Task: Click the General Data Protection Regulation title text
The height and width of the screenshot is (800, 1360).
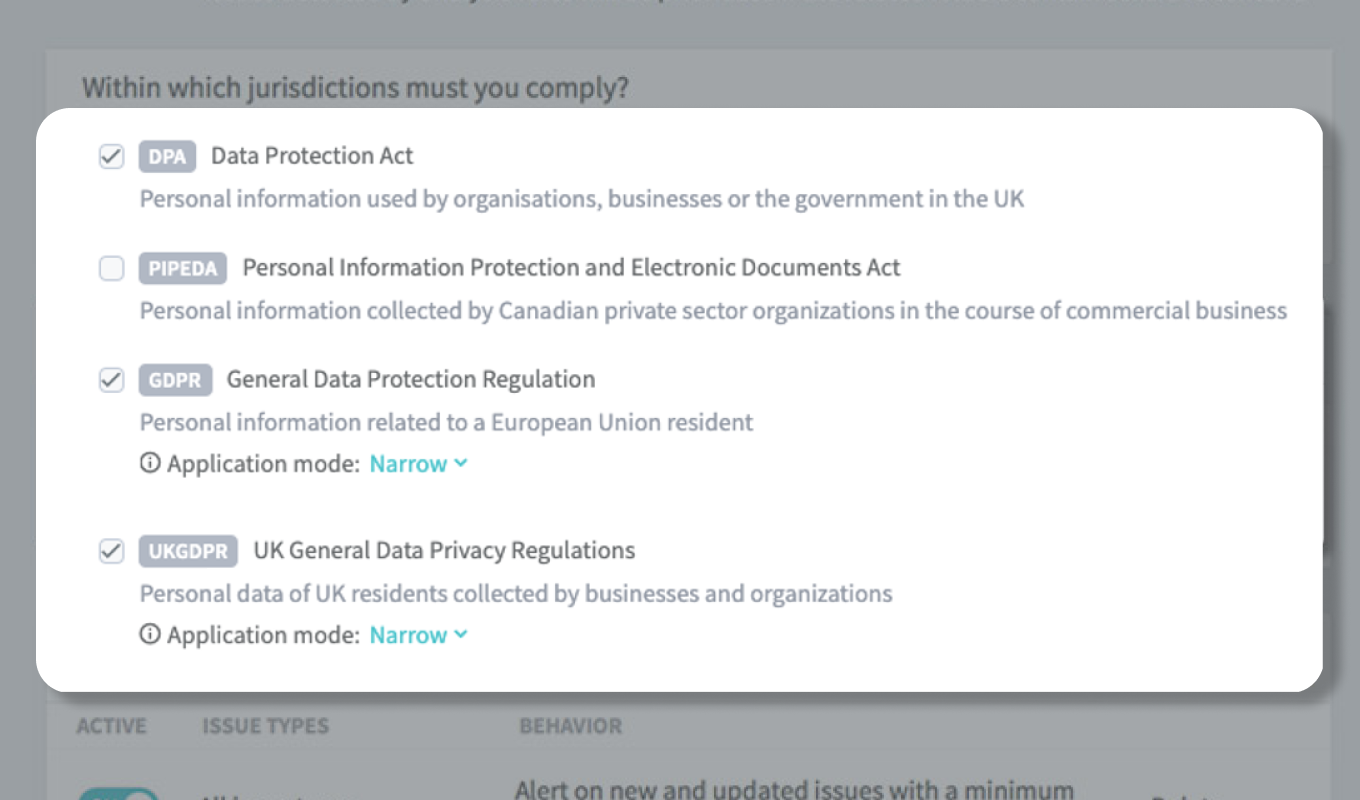Action: tap(409, 380)
